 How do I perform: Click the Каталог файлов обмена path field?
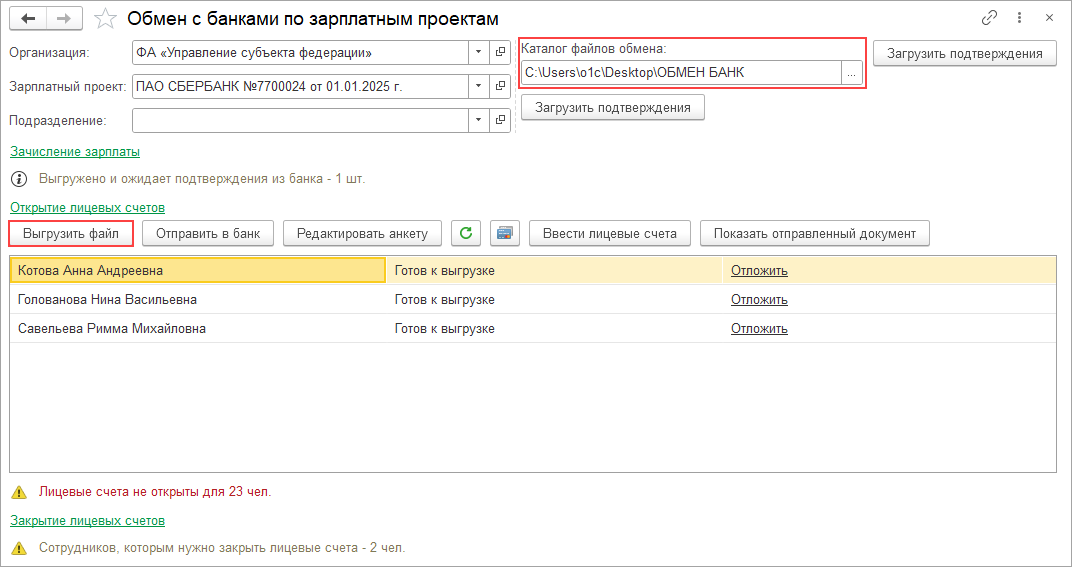point(680,73)
